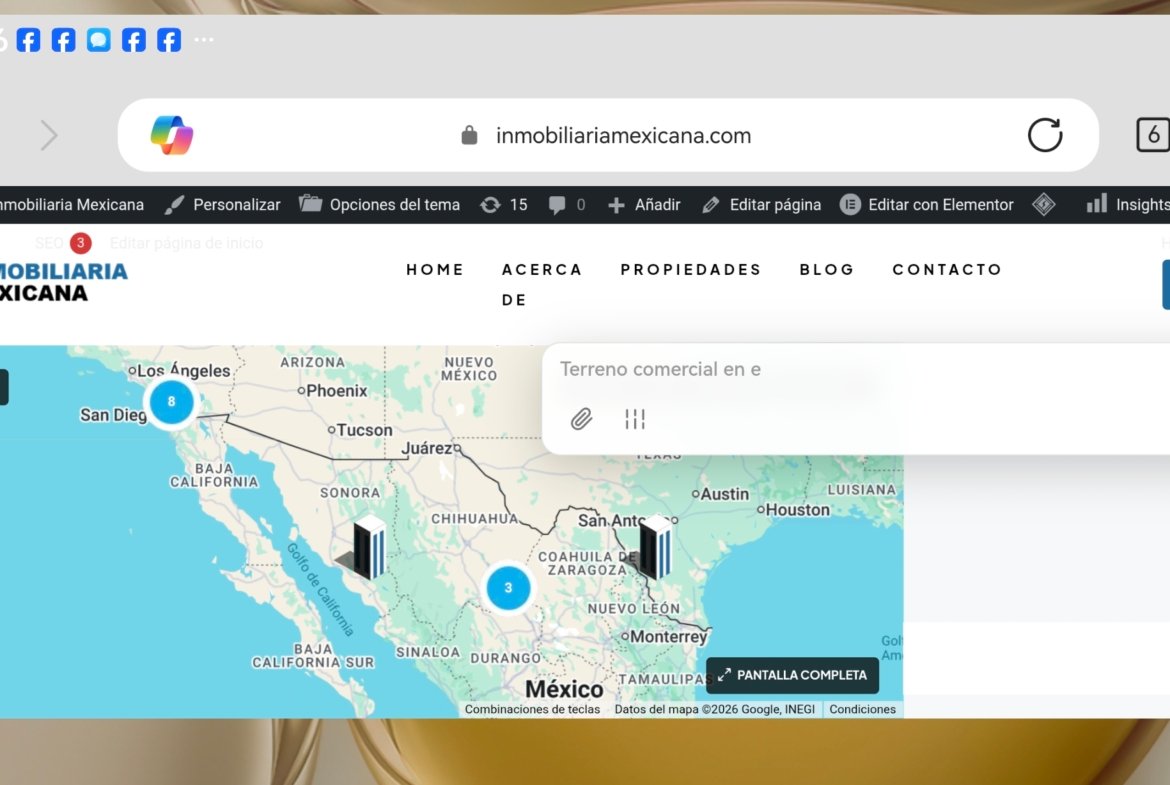Click the Copilot icon in the address bar

[171, 135]
